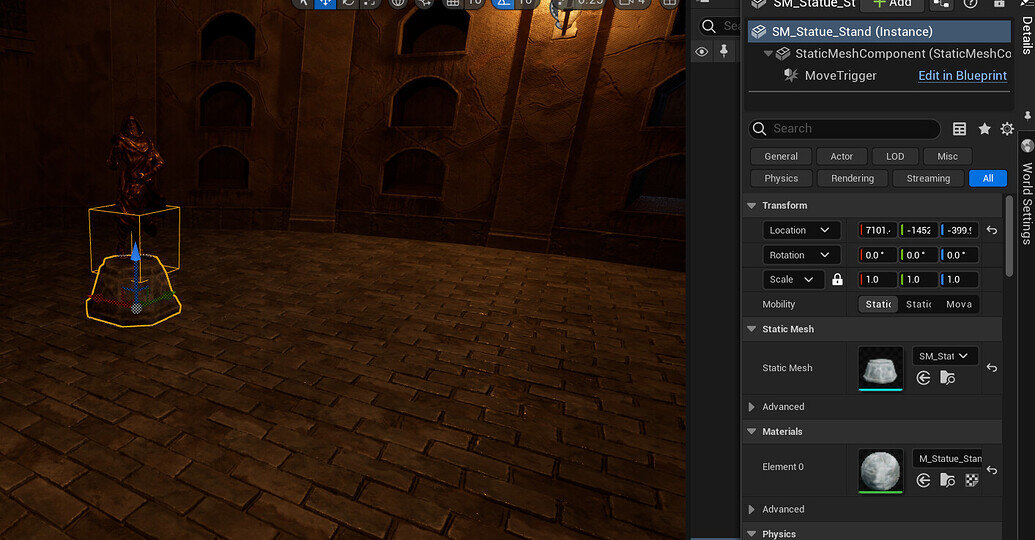Toggle world/local coordinate system globe icon
1035x540 pixels.
pyautogui.click(x=398, y=3)
